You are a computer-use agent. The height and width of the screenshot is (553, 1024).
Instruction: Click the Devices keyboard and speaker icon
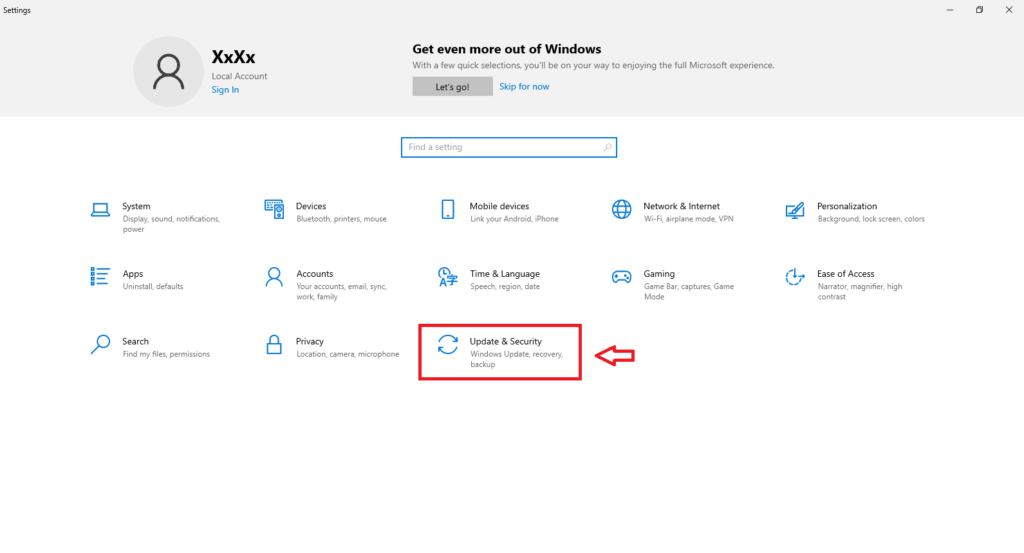click(274, 210)
